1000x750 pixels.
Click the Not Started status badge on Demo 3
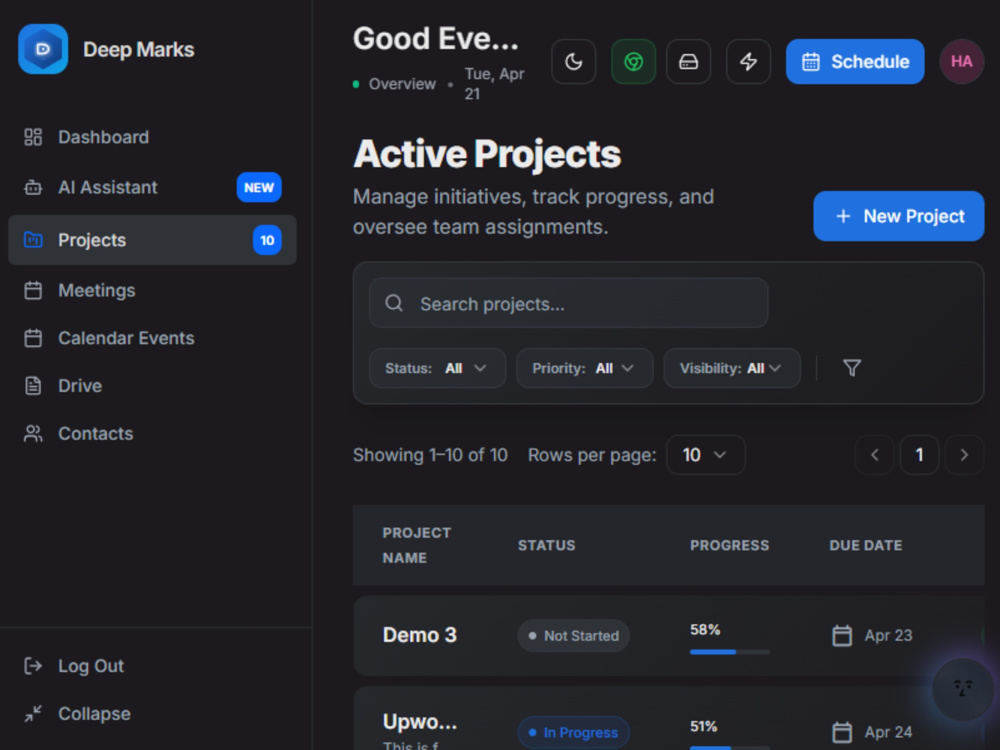click(x=573, y=636)
